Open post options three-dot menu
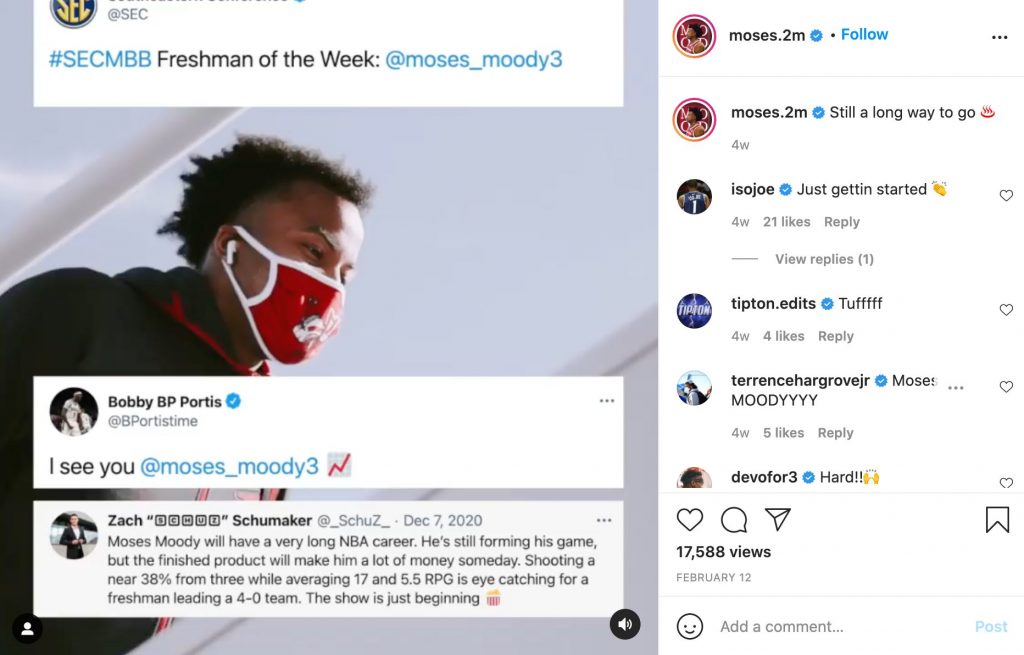 (999, 37)
